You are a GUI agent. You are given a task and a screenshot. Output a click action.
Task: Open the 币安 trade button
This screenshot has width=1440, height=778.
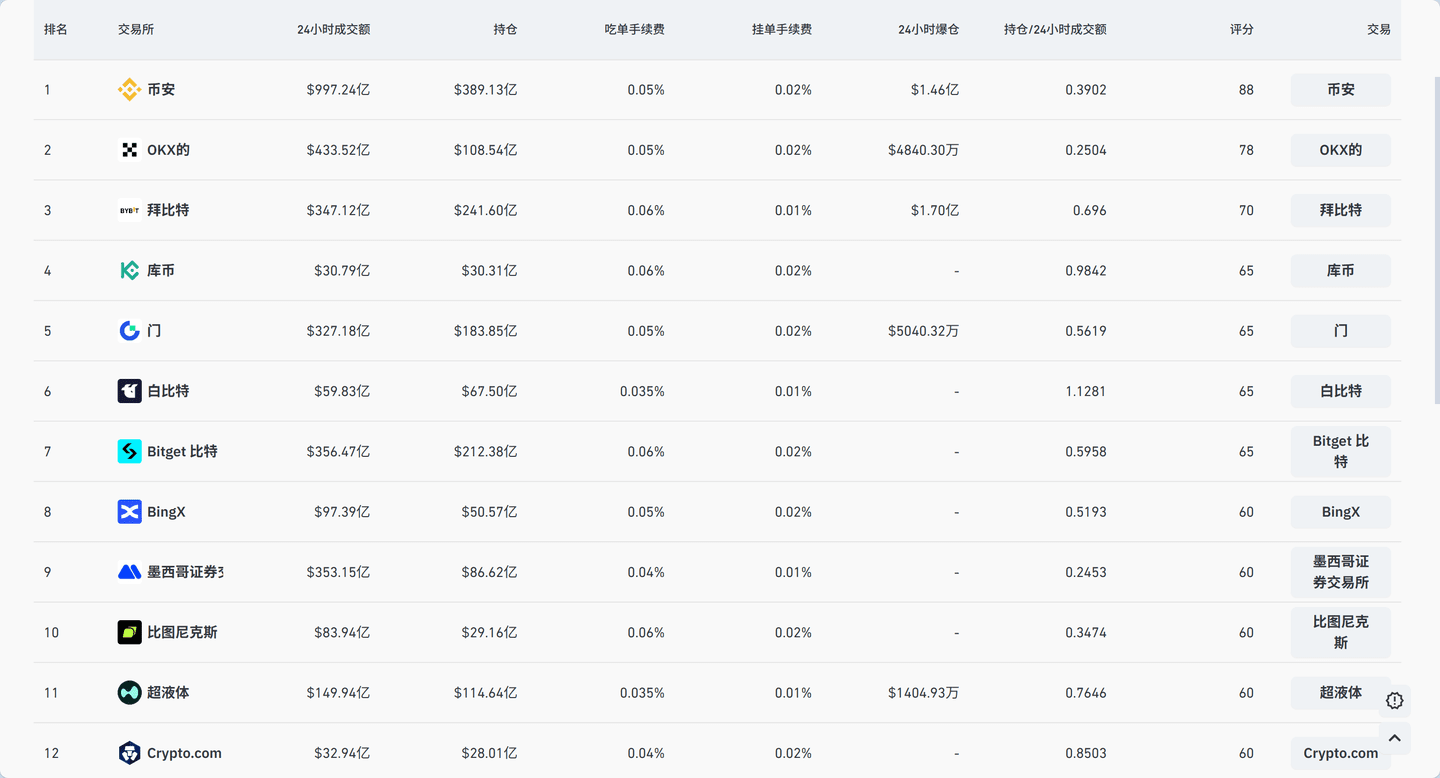[1340, 90]
